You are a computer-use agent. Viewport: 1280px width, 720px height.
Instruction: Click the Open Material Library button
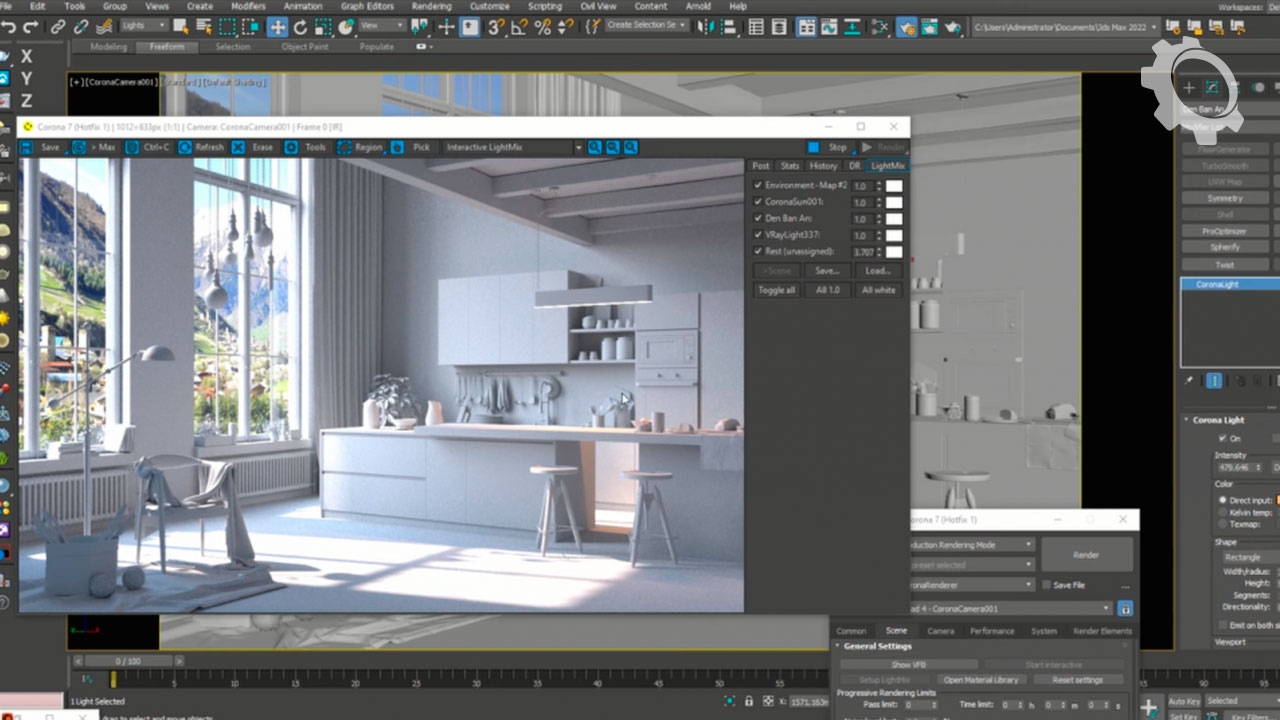(x=980, y=680)
